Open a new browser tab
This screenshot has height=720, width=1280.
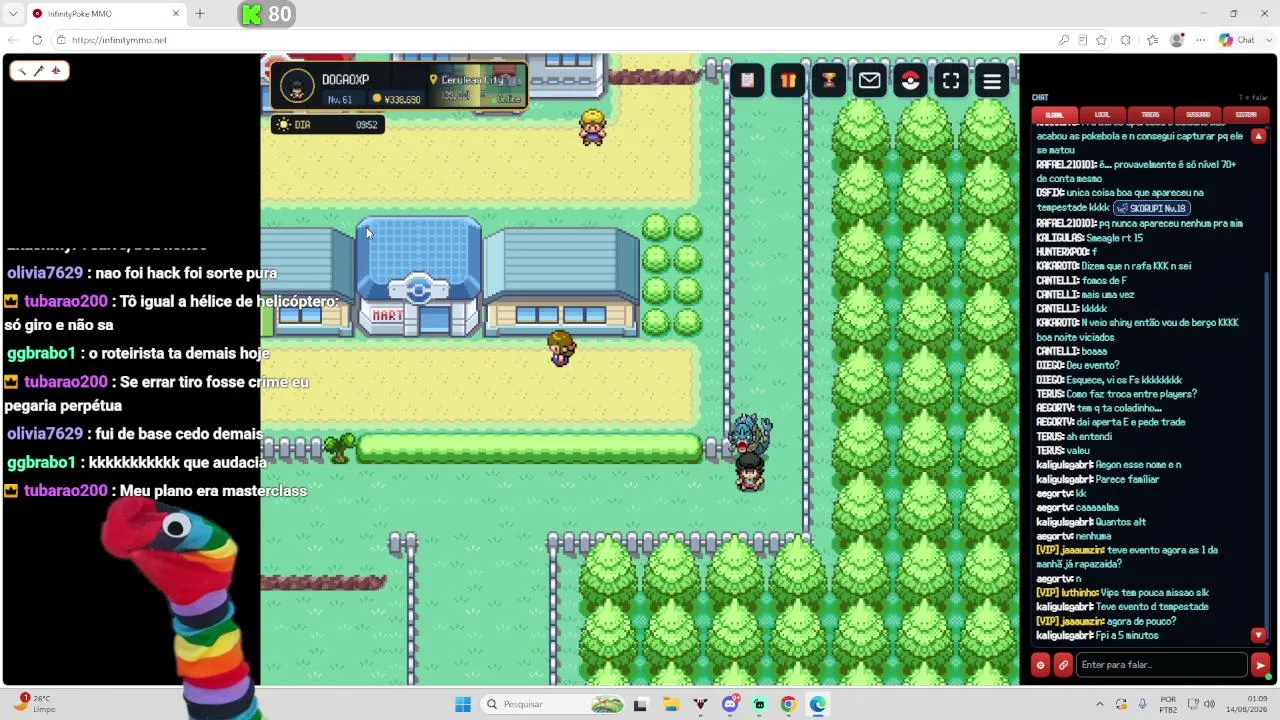click(200, 14)
